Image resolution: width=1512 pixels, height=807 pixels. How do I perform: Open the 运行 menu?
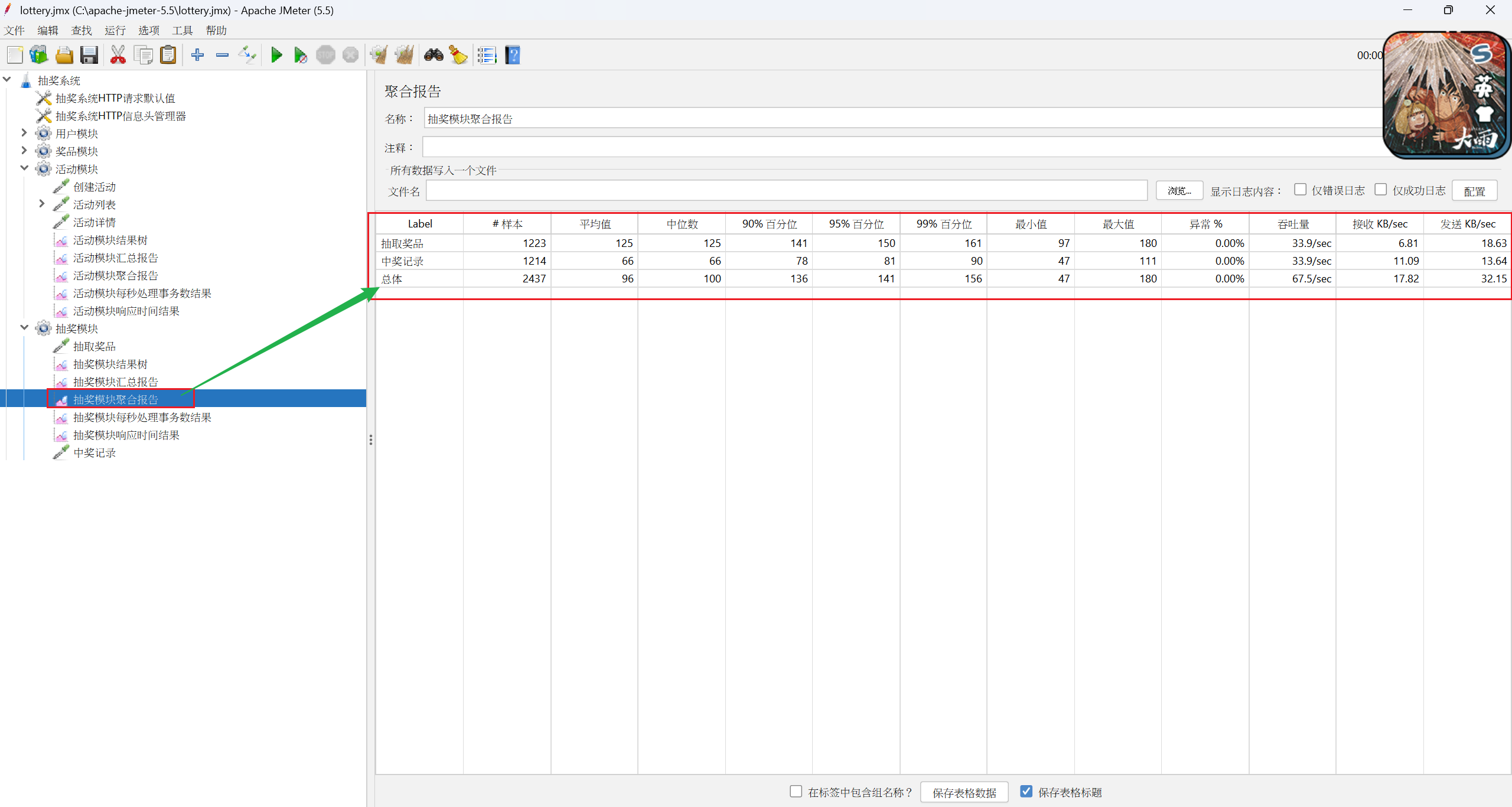point(115,30)
